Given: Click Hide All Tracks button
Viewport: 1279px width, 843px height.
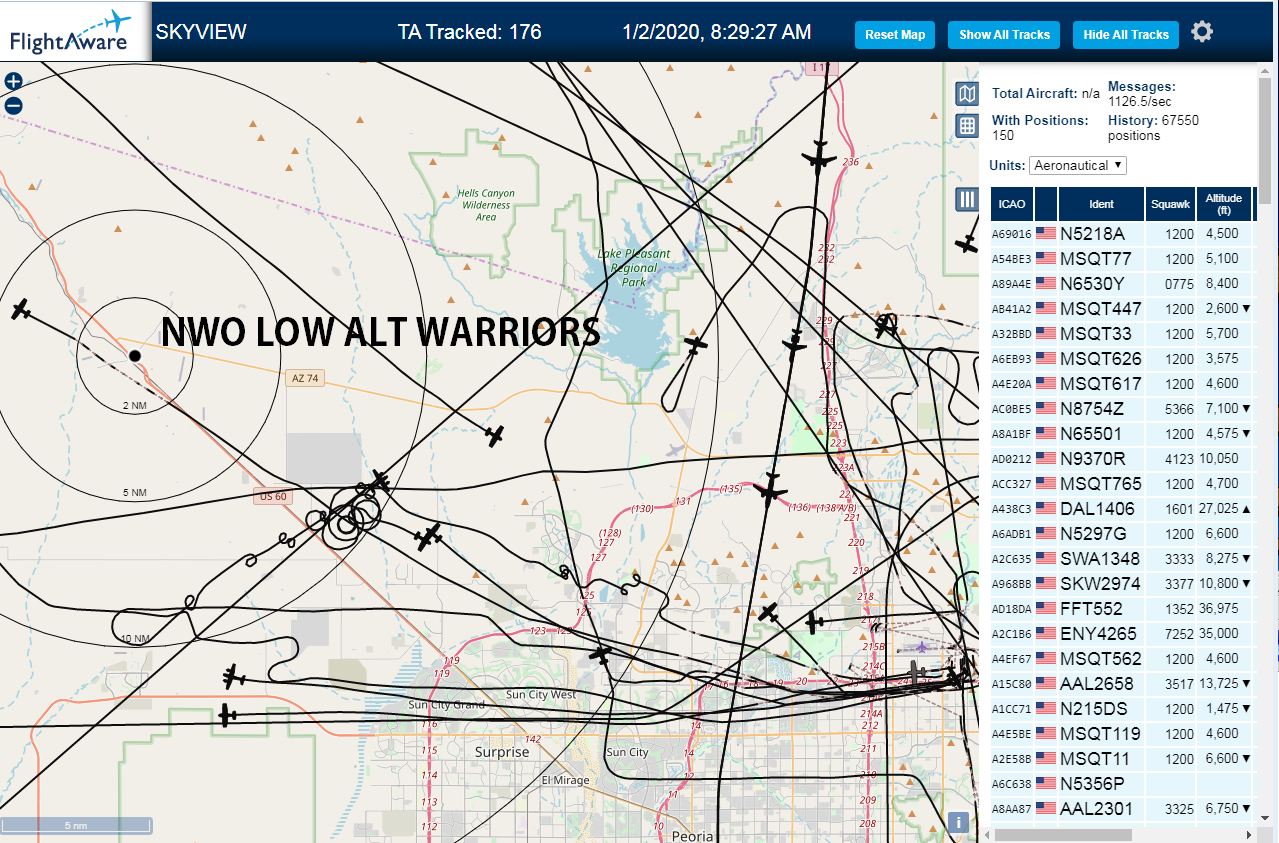Looking at the screenshot, I should [x=1126, y=34].
